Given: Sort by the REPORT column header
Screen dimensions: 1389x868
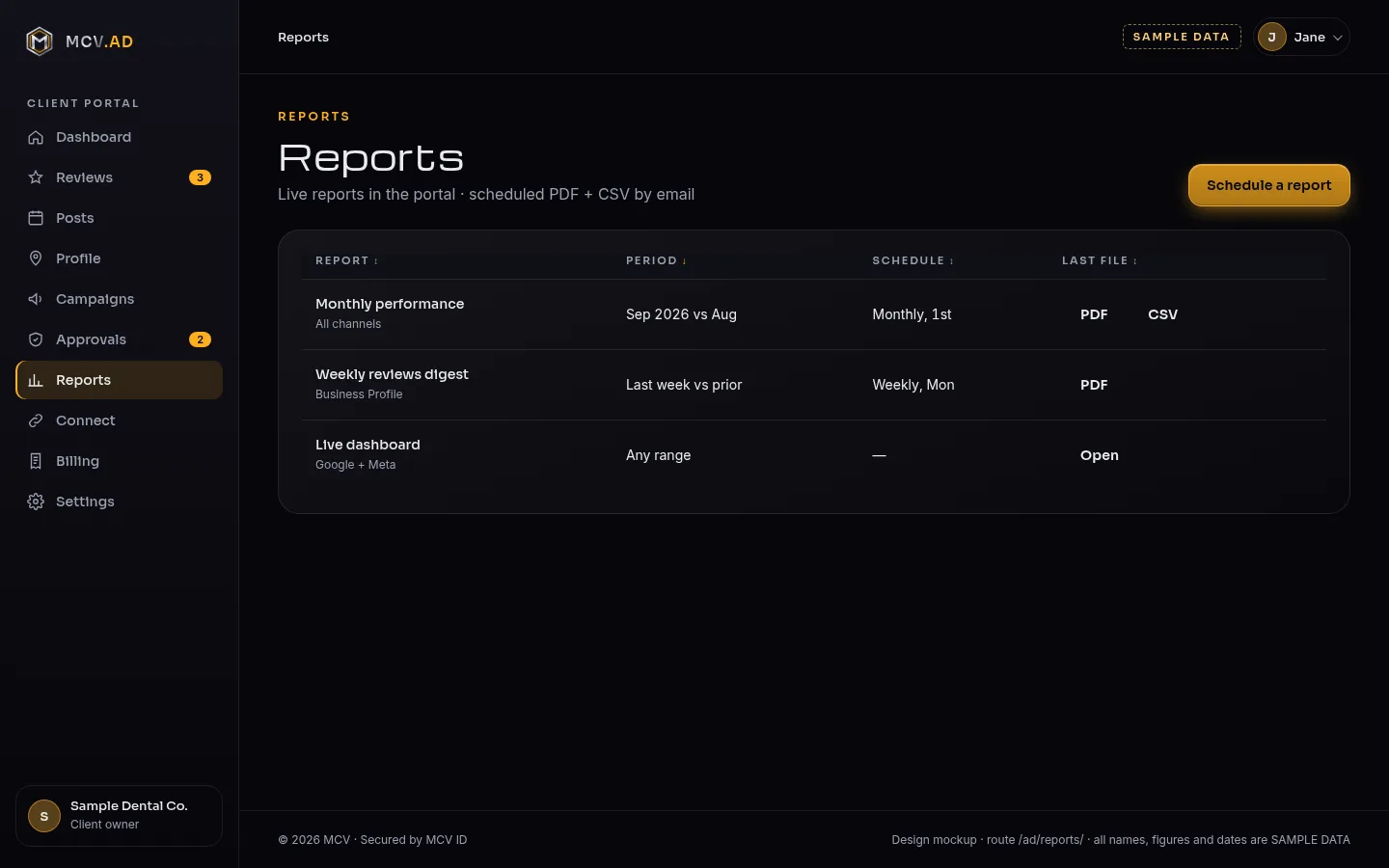Looking at the screenshot, I should (347, 260).
